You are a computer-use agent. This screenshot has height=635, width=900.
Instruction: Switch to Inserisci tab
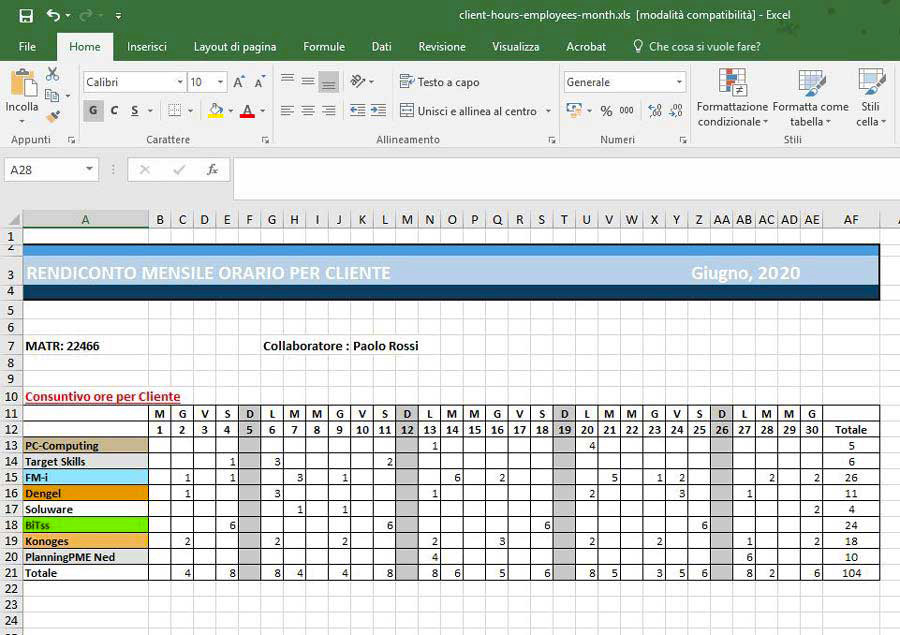147,47
